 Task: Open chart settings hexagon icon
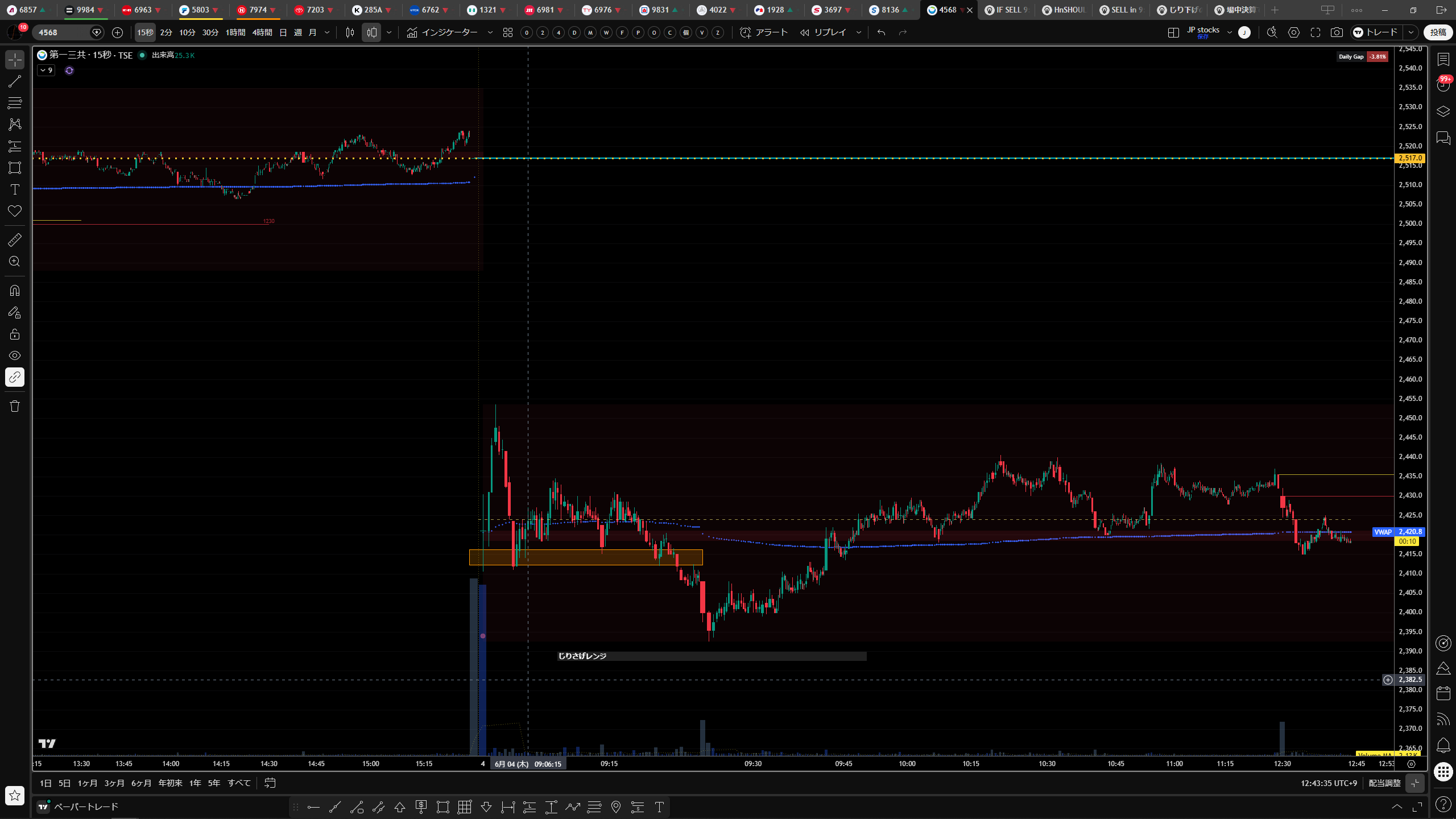1294,32
